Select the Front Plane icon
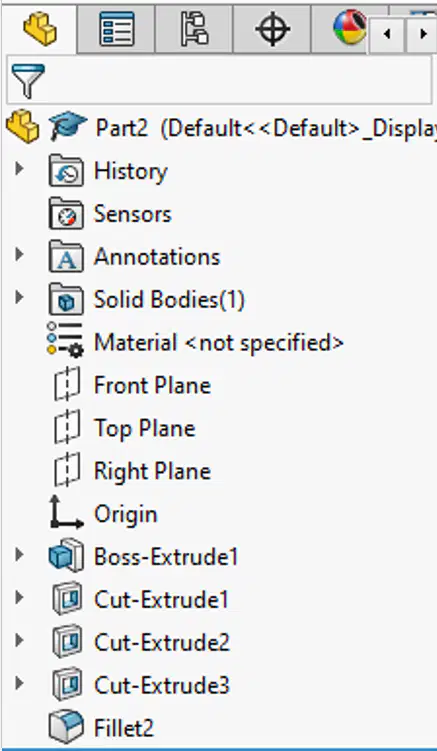 66,384
